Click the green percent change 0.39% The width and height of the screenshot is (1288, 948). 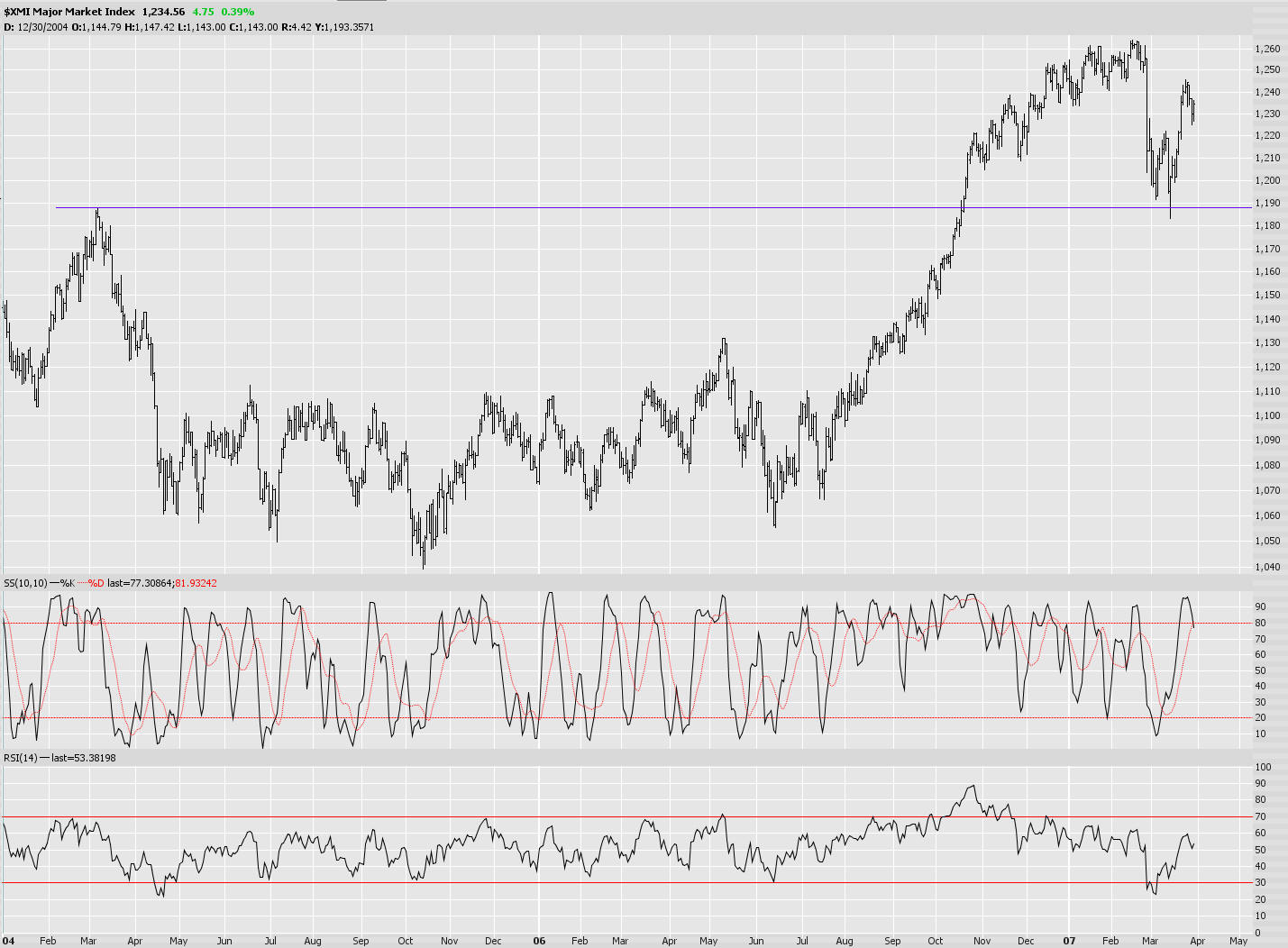coord(238,12)
